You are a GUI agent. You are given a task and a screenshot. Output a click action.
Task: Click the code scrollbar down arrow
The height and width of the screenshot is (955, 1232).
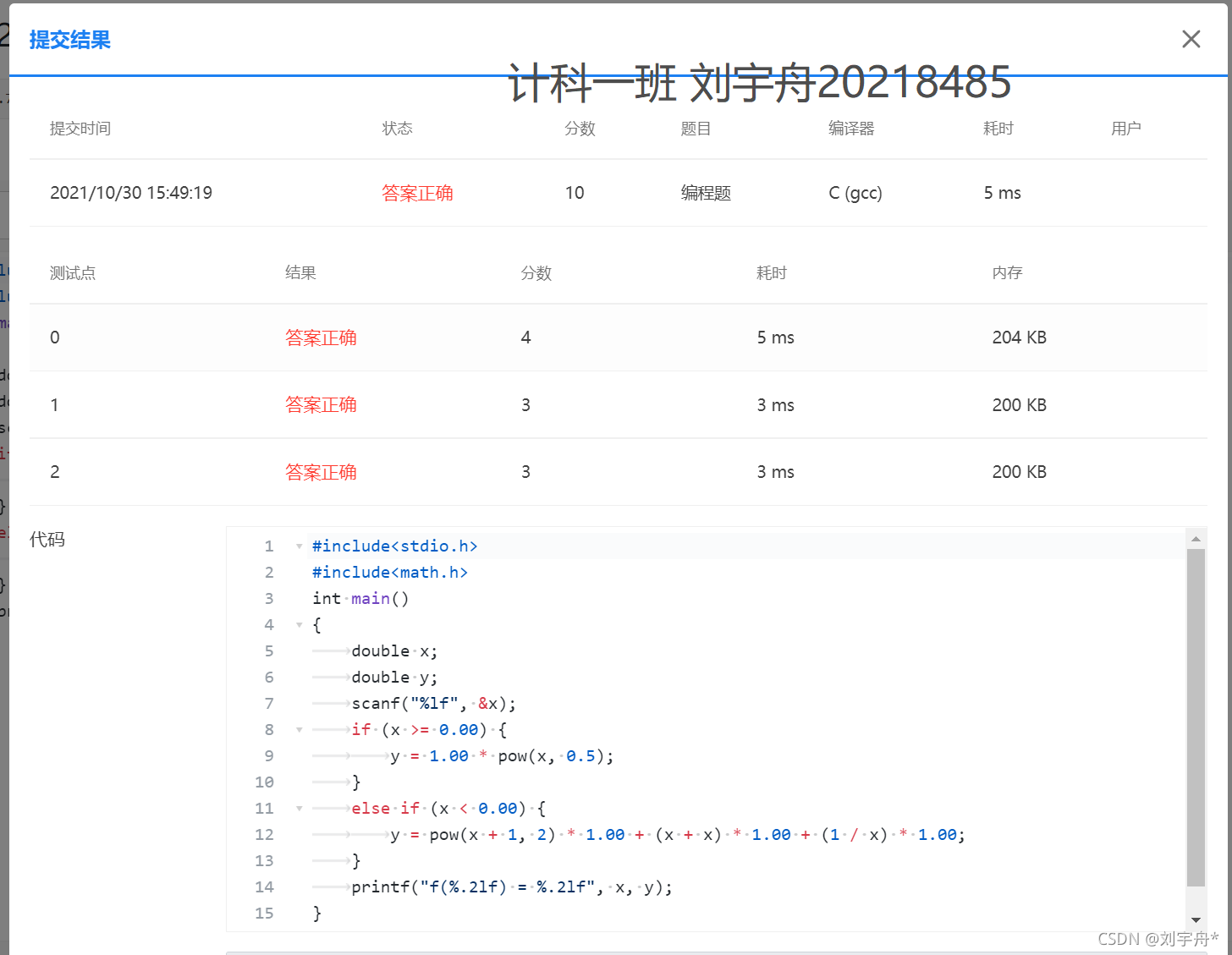(1196, 919)
